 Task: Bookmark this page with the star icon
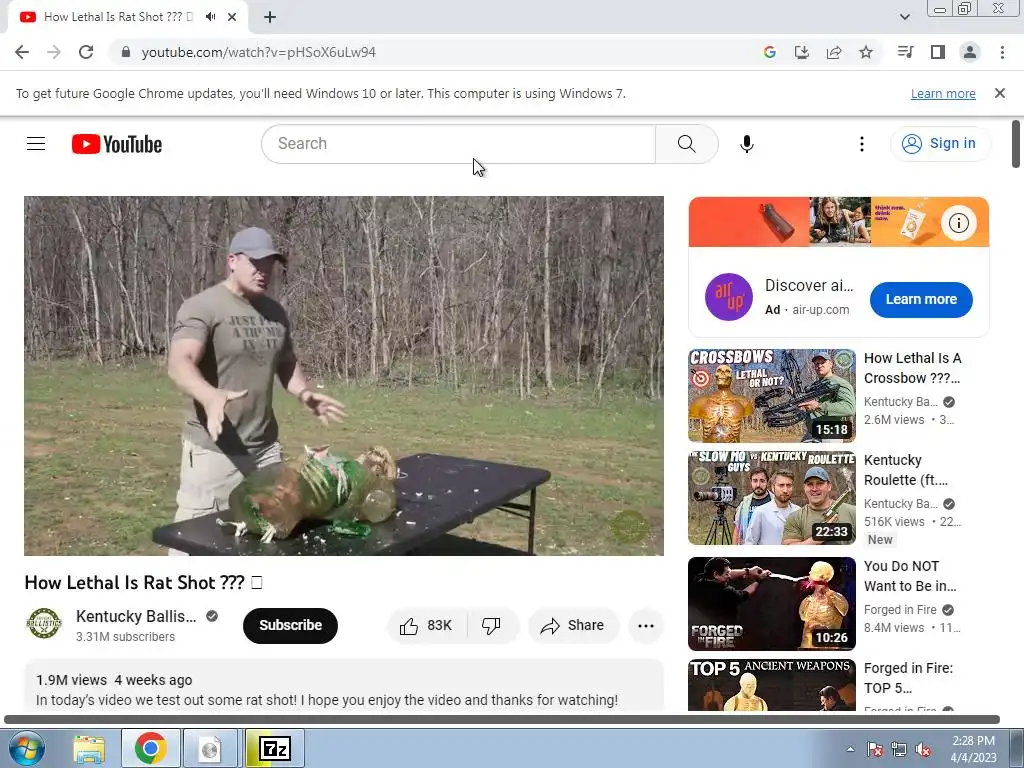pos(866,52)
